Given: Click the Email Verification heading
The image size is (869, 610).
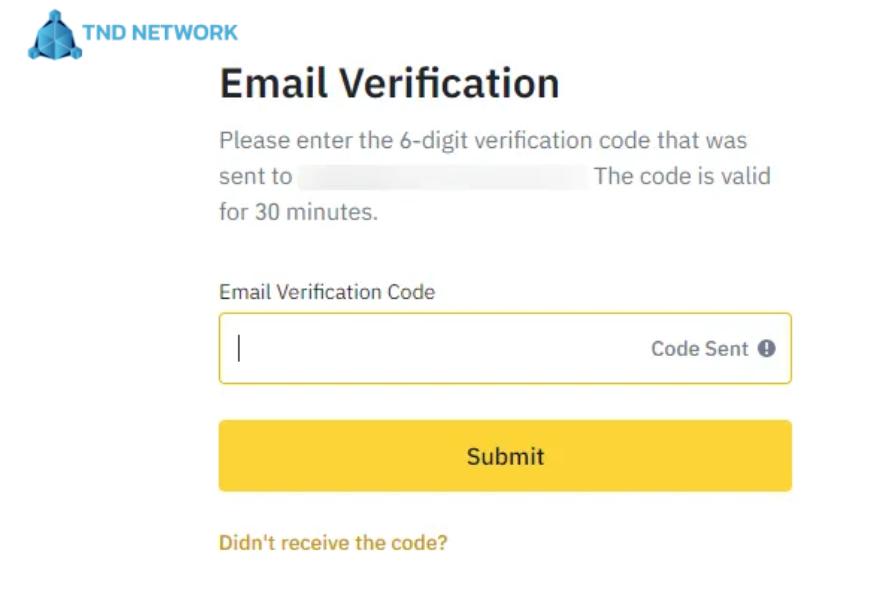Looking at the screenshot, I should [x=389, y=84].
